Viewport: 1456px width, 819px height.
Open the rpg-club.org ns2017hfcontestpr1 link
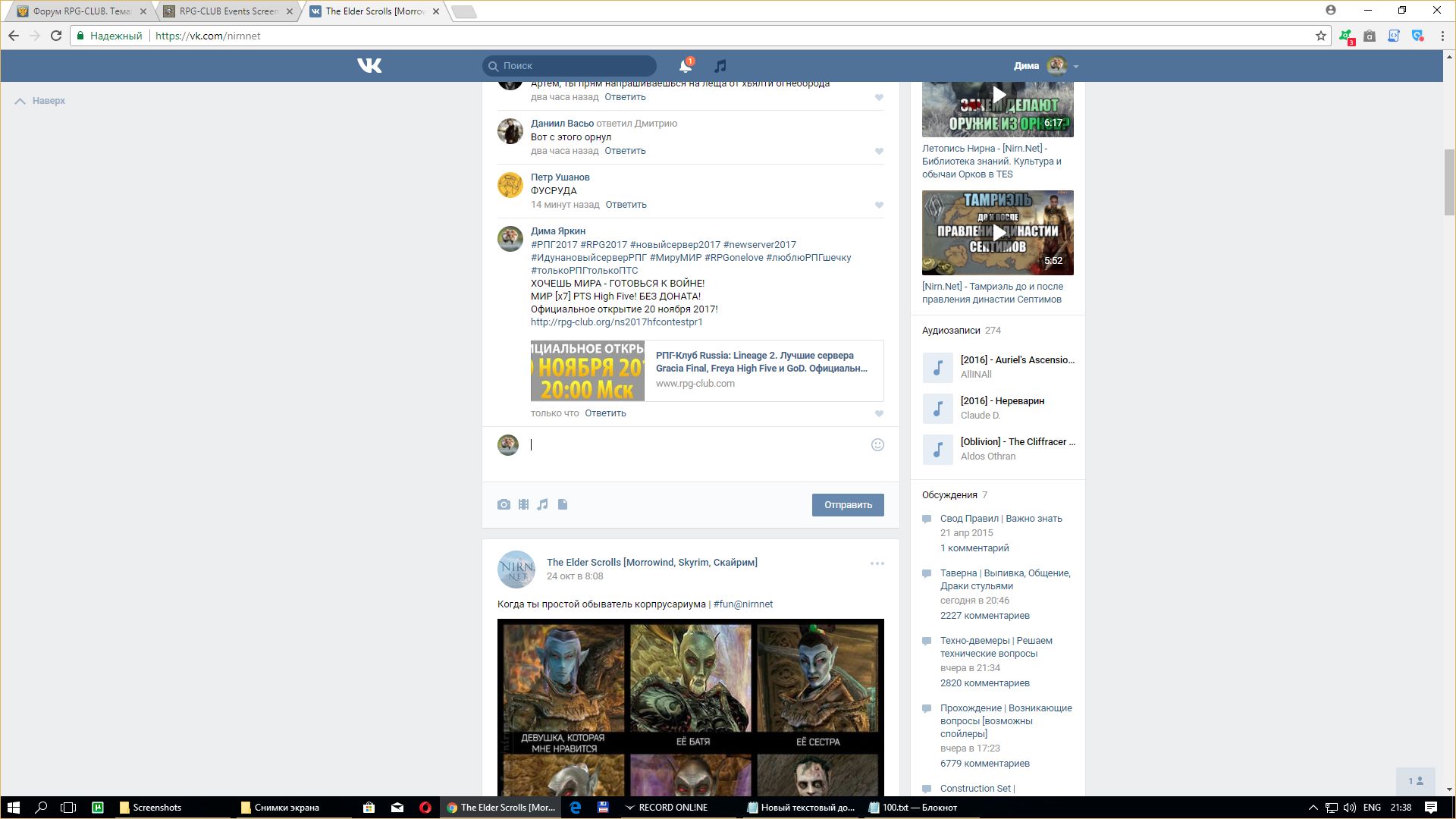tap(617, 322)
